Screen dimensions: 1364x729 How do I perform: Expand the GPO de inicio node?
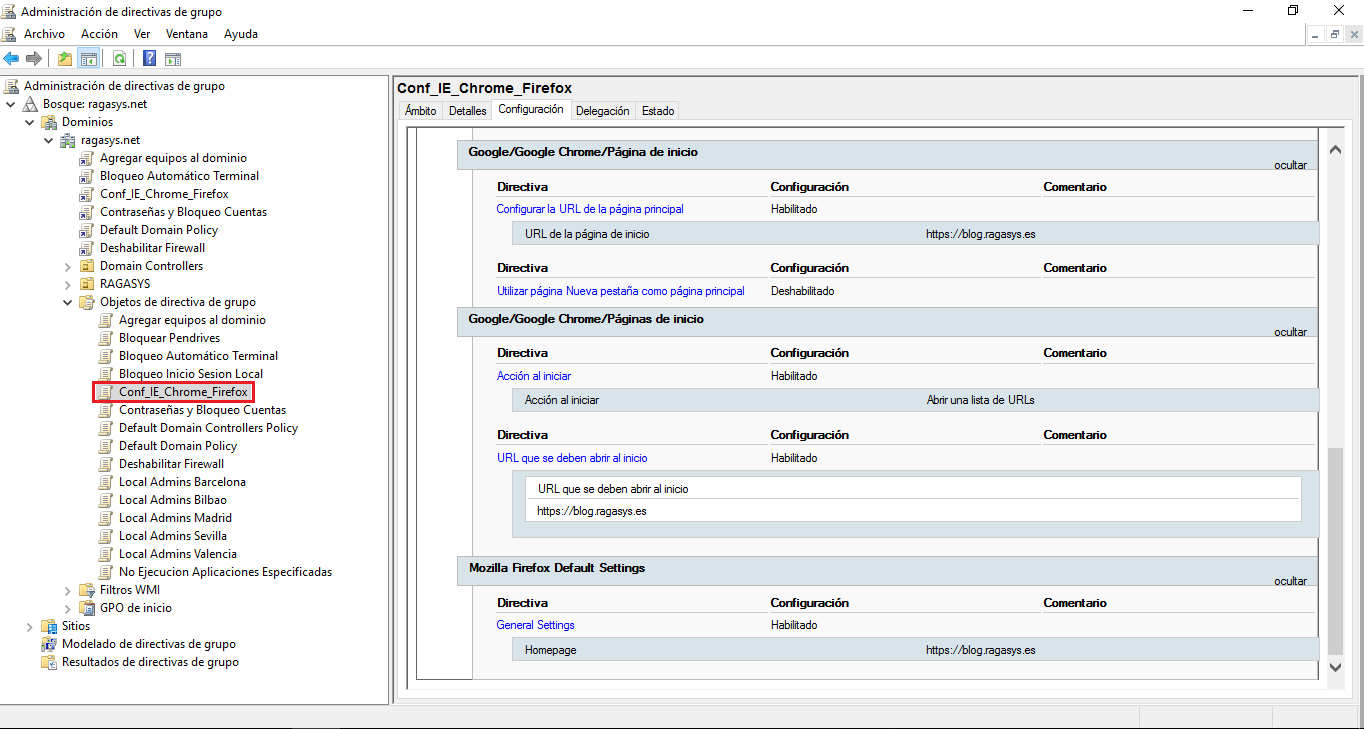tap(68, 608)
